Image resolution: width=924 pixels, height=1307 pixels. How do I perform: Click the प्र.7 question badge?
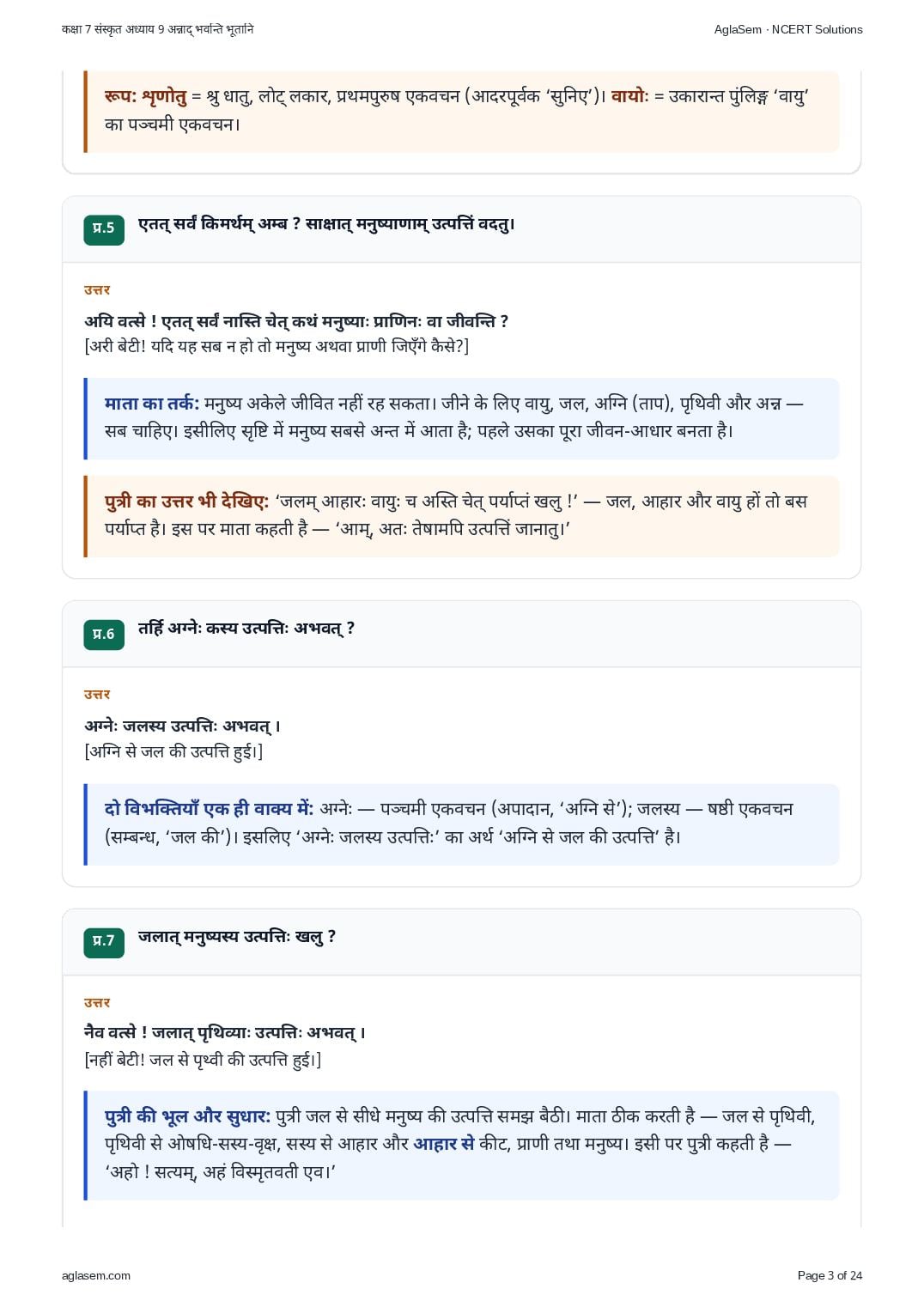104,941
